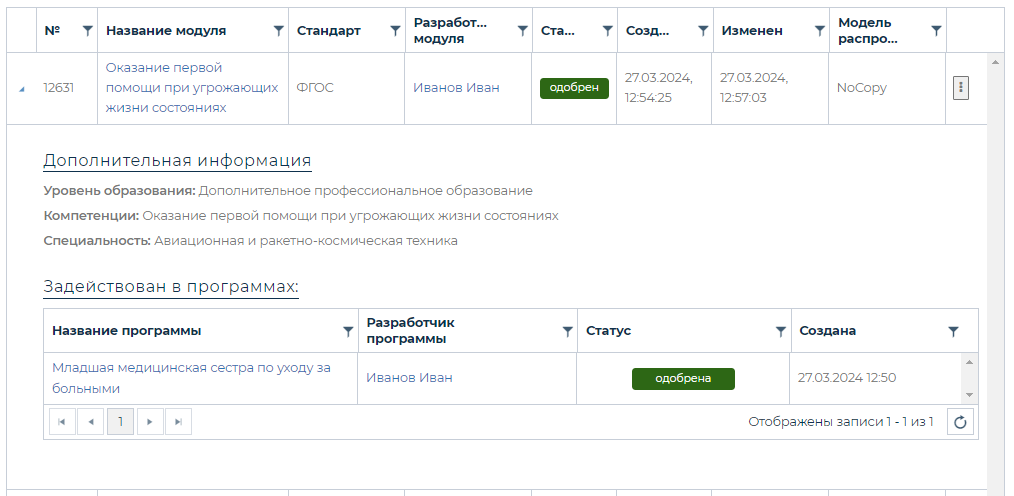Go to the first page in pager
The width and height of the screenshot is (1014, 496).
(62, 422)
